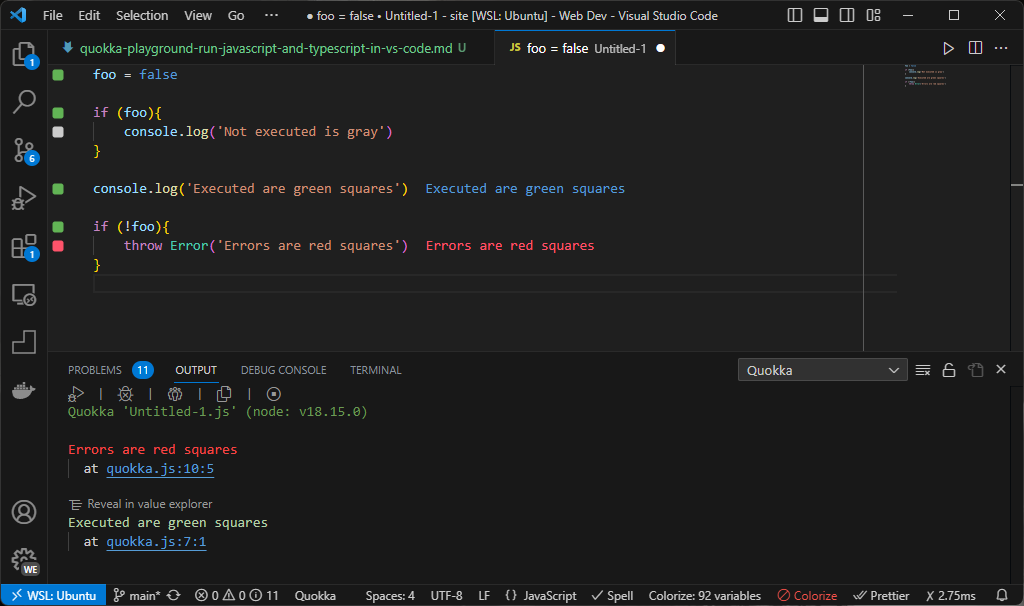Image resolution: width=1024 pixels, height=606 pixels.
Task: Open the Quokka output channel dropdown
Action: click(x=822, y=369)
